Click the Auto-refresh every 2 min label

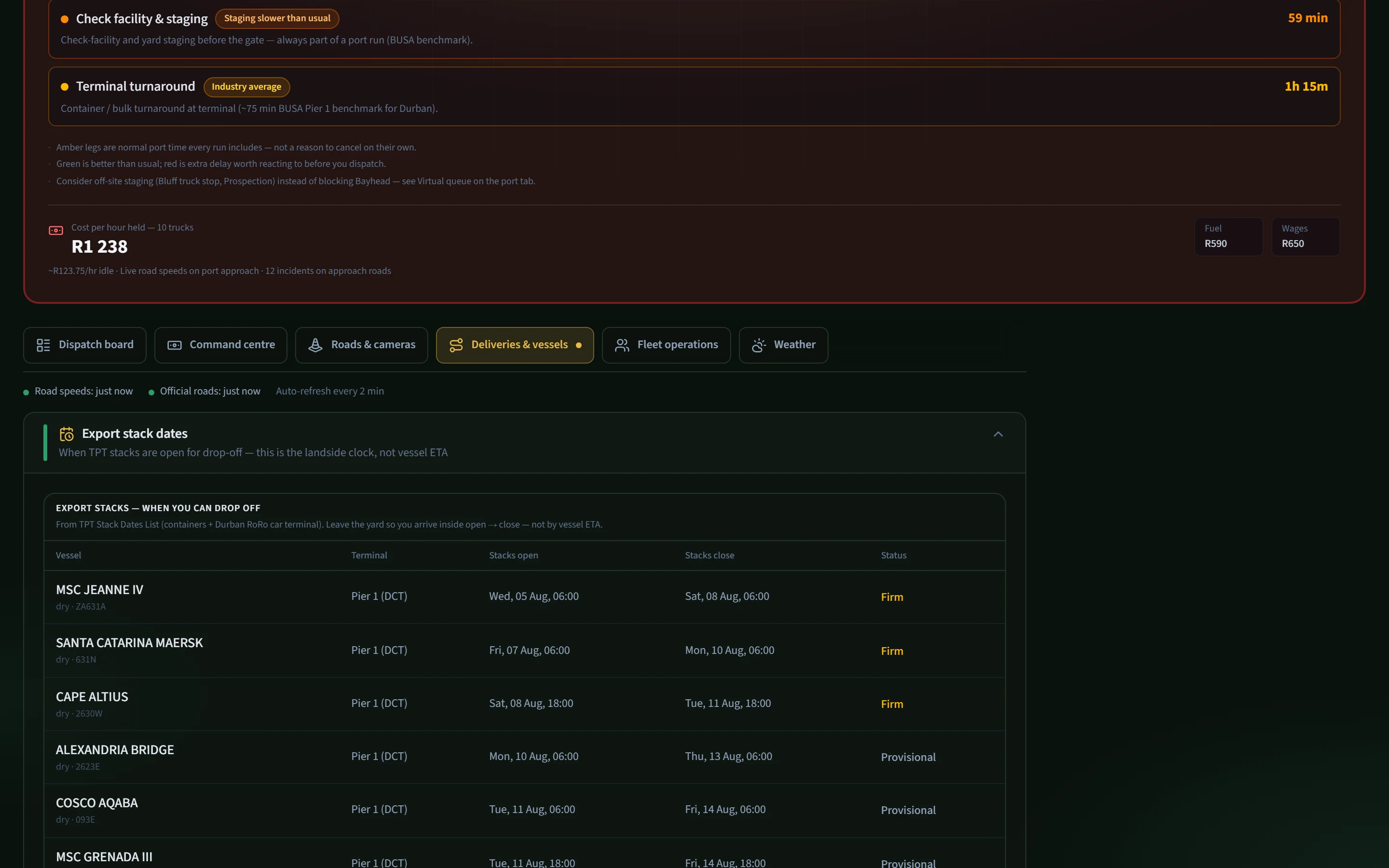[330, 392]
